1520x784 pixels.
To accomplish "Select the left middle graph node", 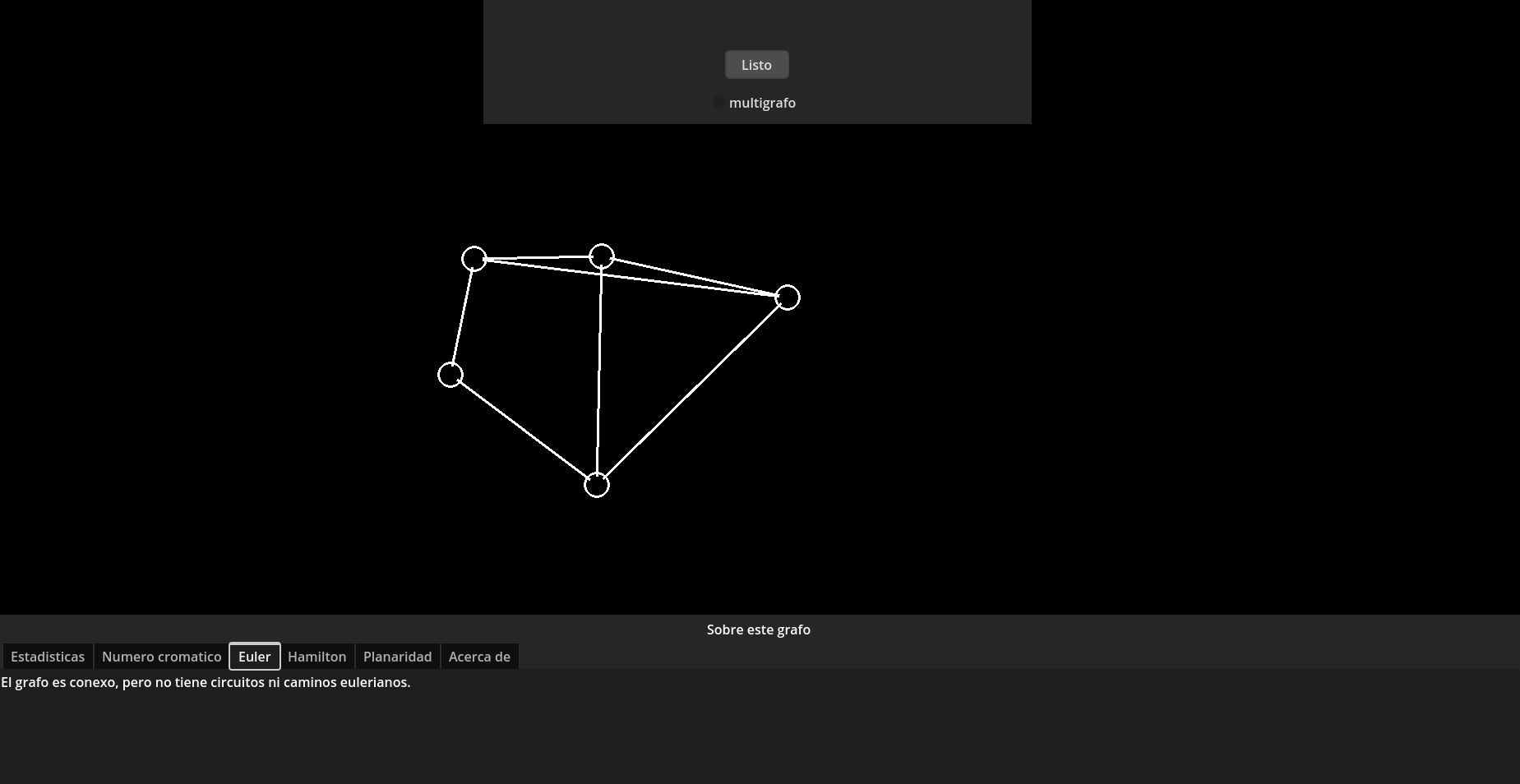I will click(x=450, y=374).
